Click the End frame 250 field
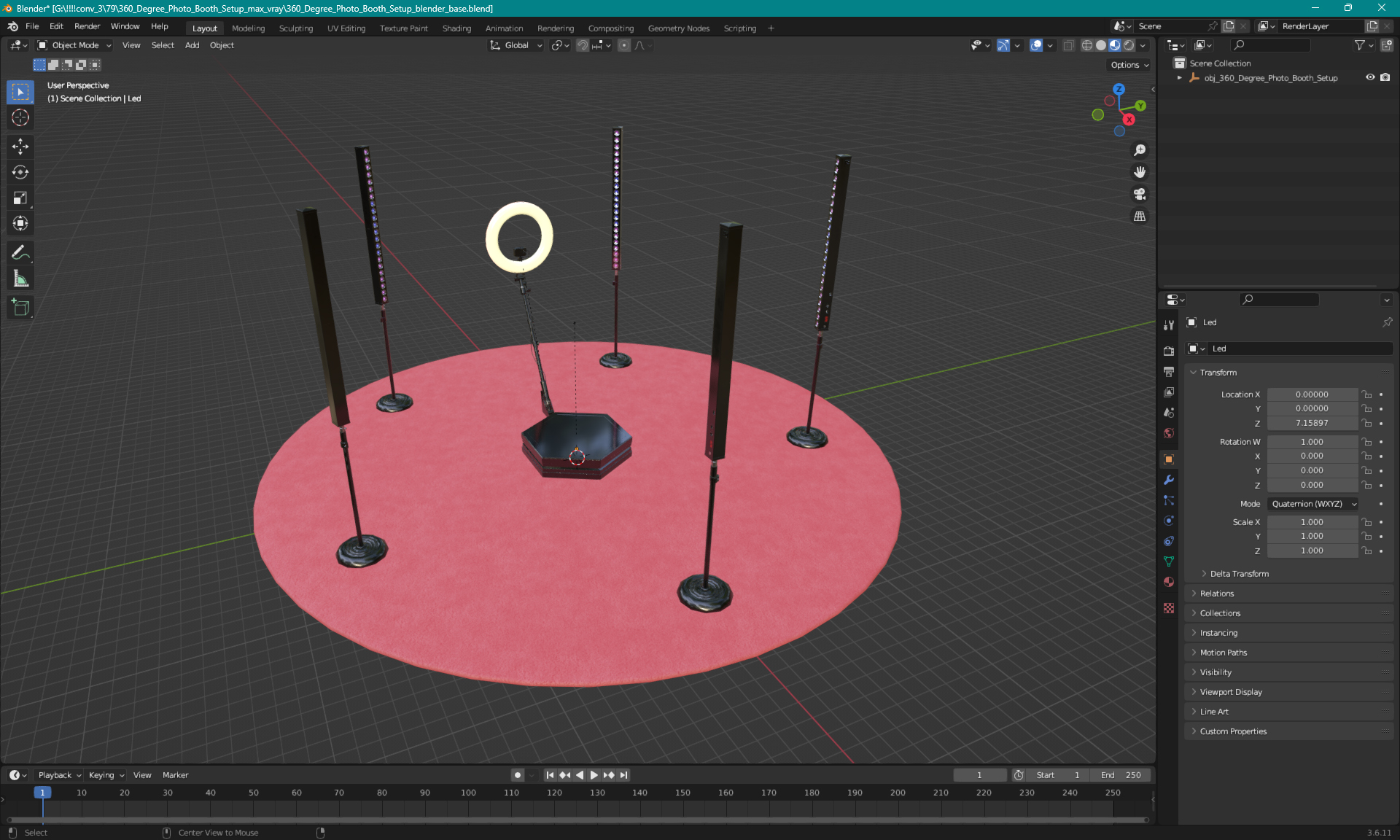The height and width of the screenshot is (840, 1400). pos(1121,775)
